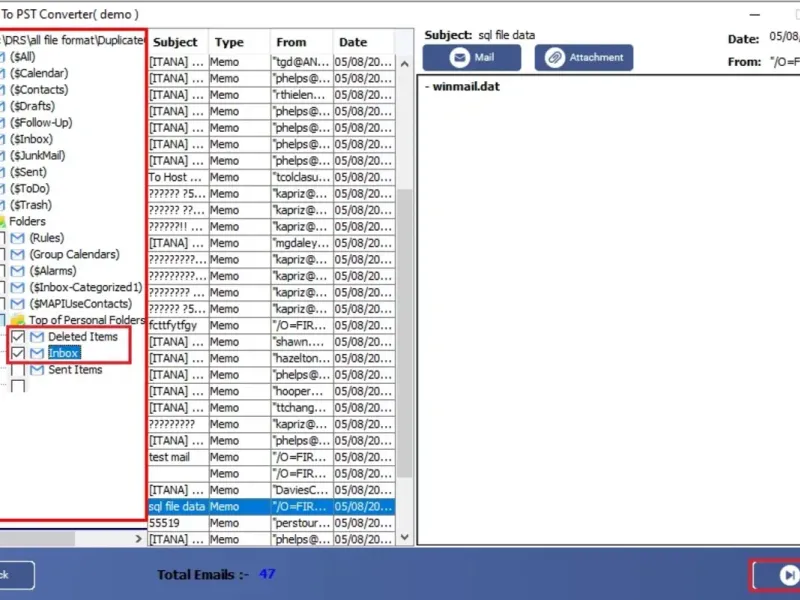Select the '55519' email row
The height and width of the screenshot is (600, 800).
point(271,523)
